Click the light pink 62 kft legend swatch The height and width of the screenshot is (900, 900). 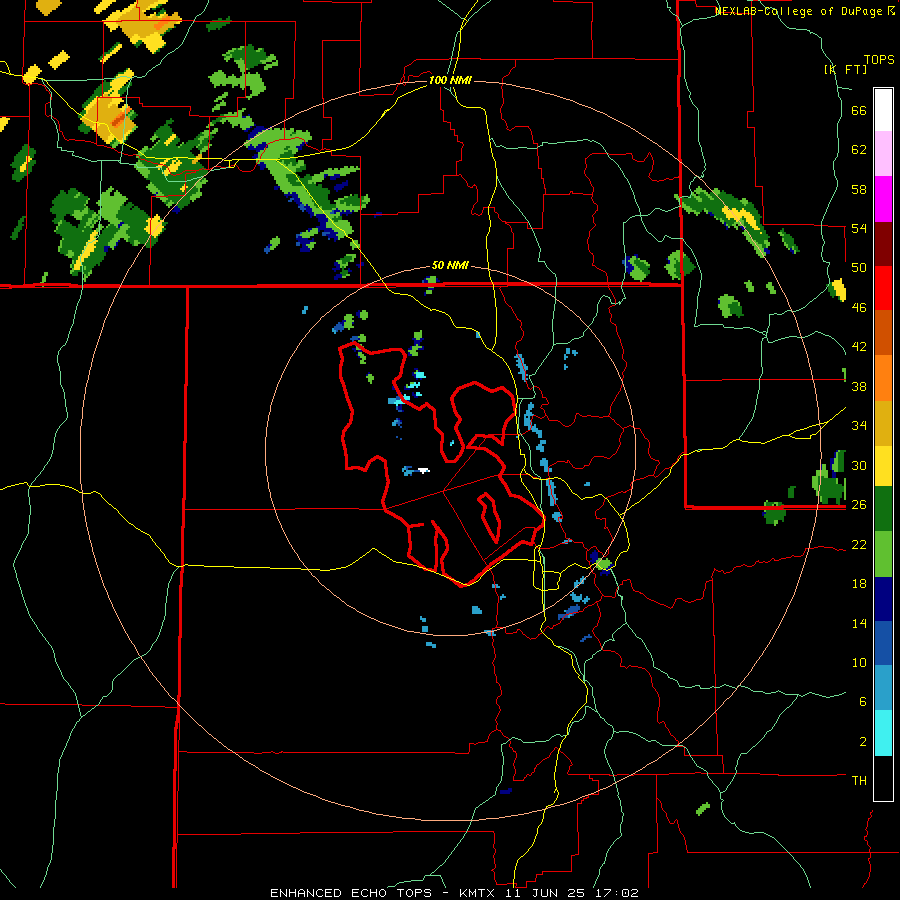click(883, 153)
